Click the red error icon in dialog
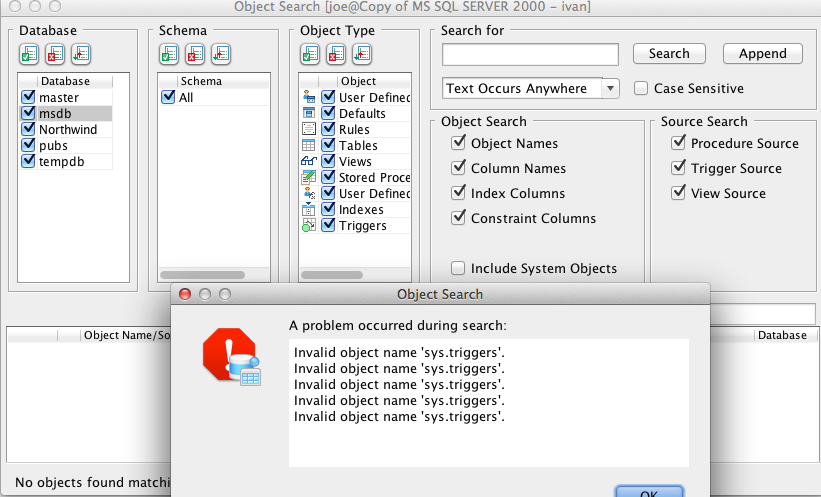The width and height of the screenshot is (821, 497). 231,357
